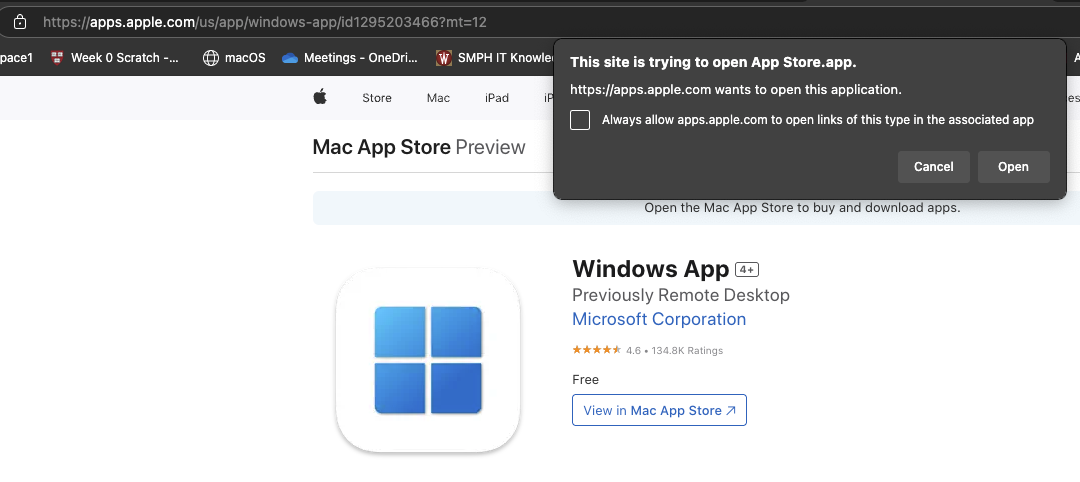Click the Mac App Store Preview heading

(419, 147)
